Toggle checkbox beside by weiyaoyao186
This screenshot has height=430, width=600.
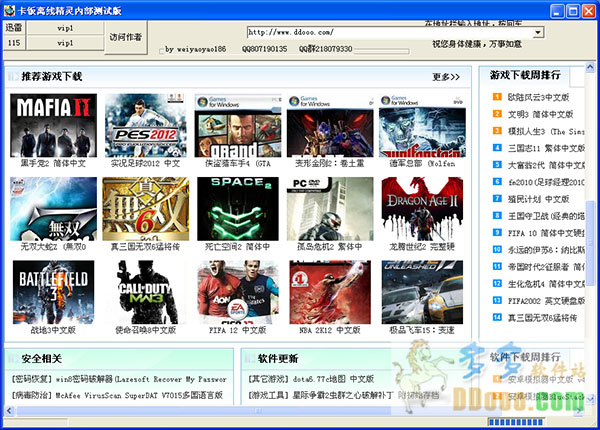point(161,51)
